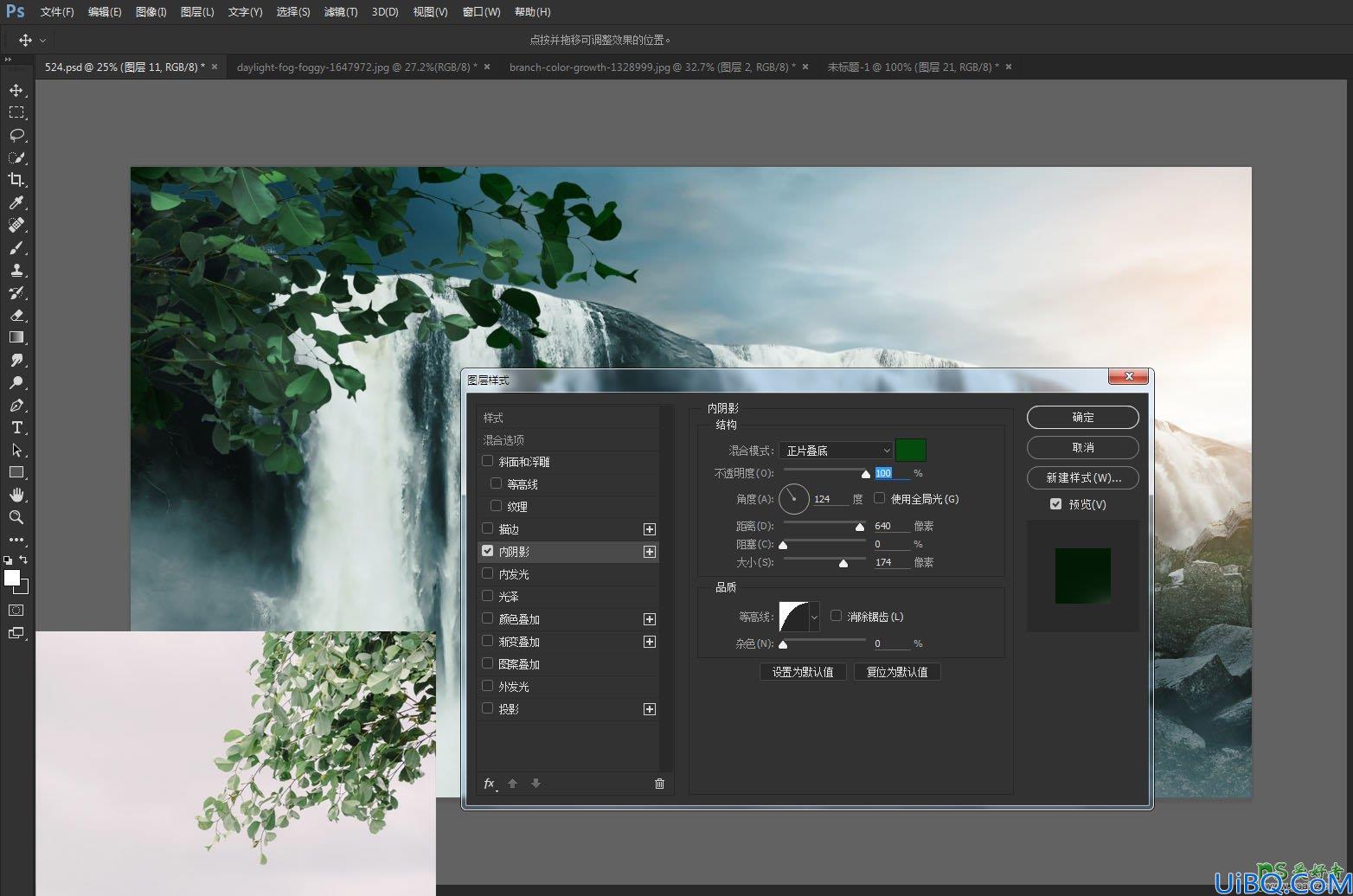Select the Horizontal Type tool

(16, 427)
